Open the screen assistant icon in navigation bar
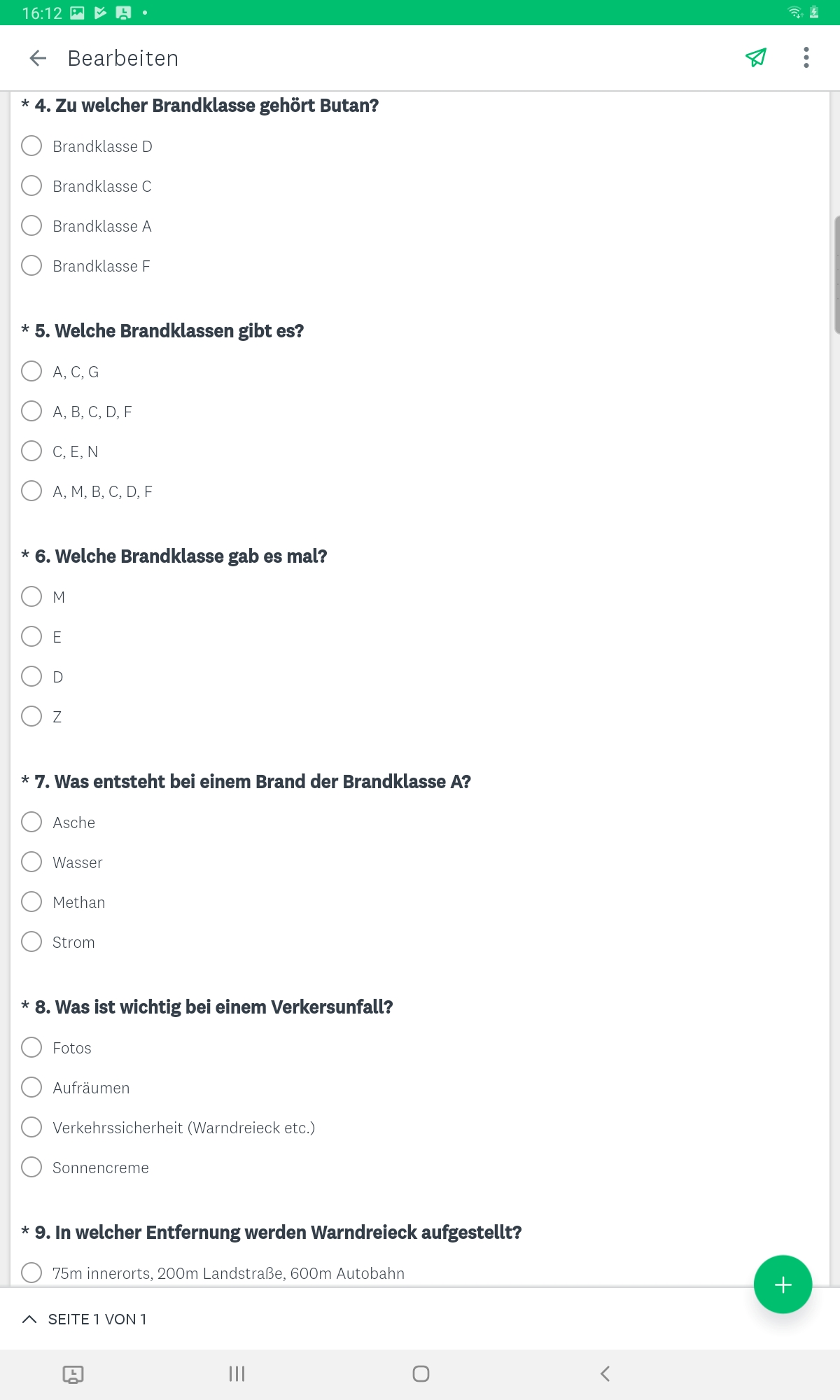This screenshot has width=840, height=1400. [73, 1374]
